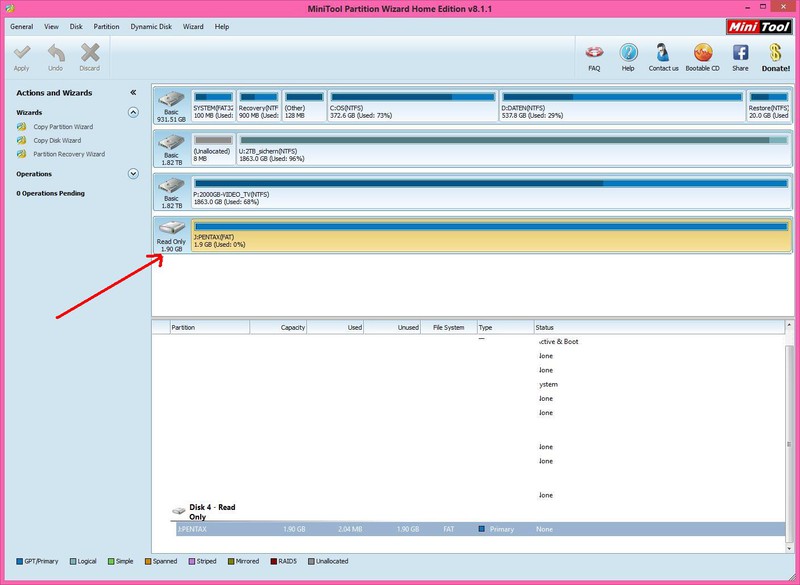Click the 0 Operations Pending text
The image size is (800, 585).
click(51, 193)
